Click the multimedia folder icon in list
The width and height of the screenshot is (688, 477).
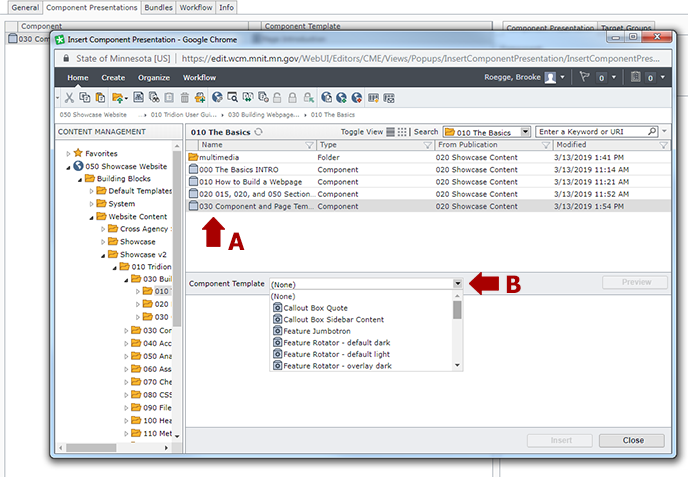(x=194, y=158)
